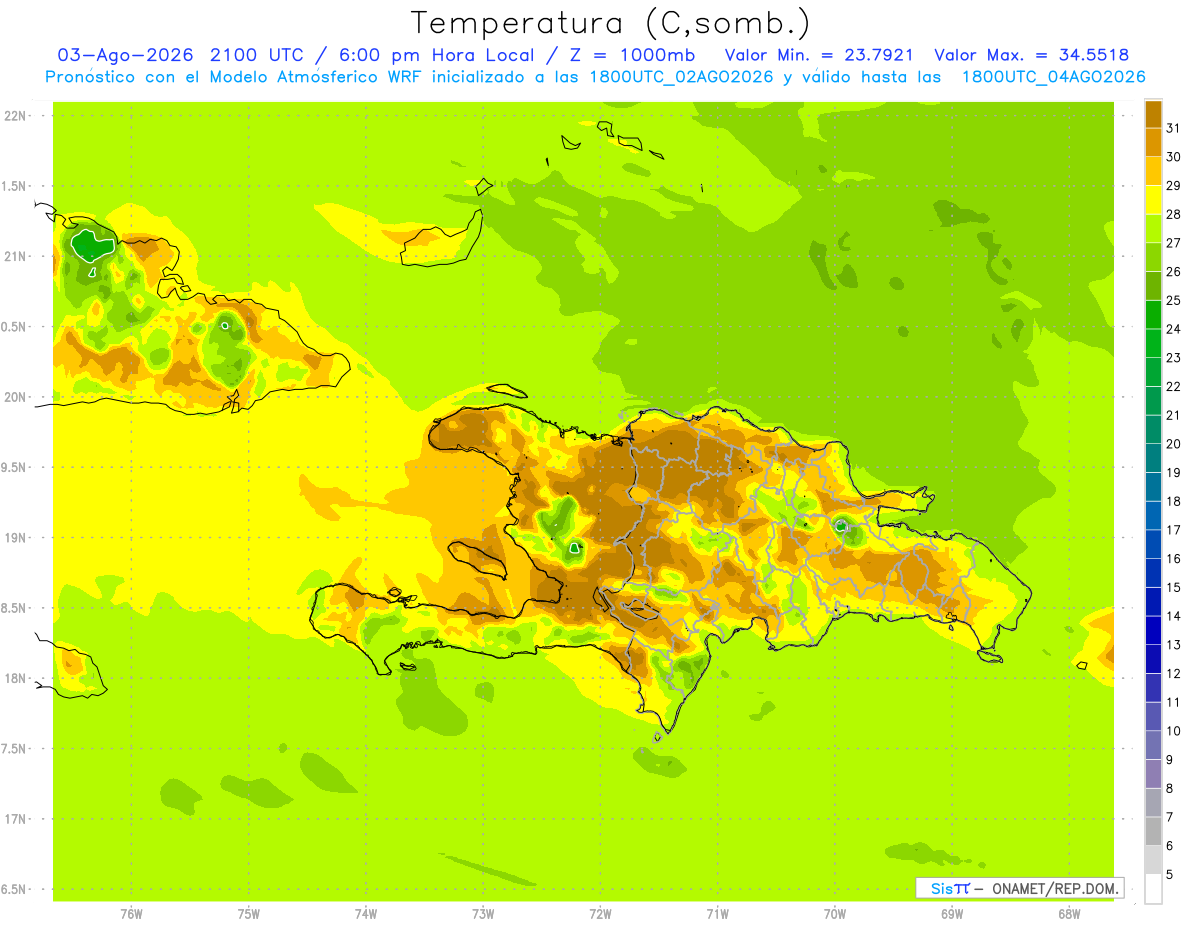
Task: Click the '18N' latitude axis label
Action: click(x=16, y=678)
